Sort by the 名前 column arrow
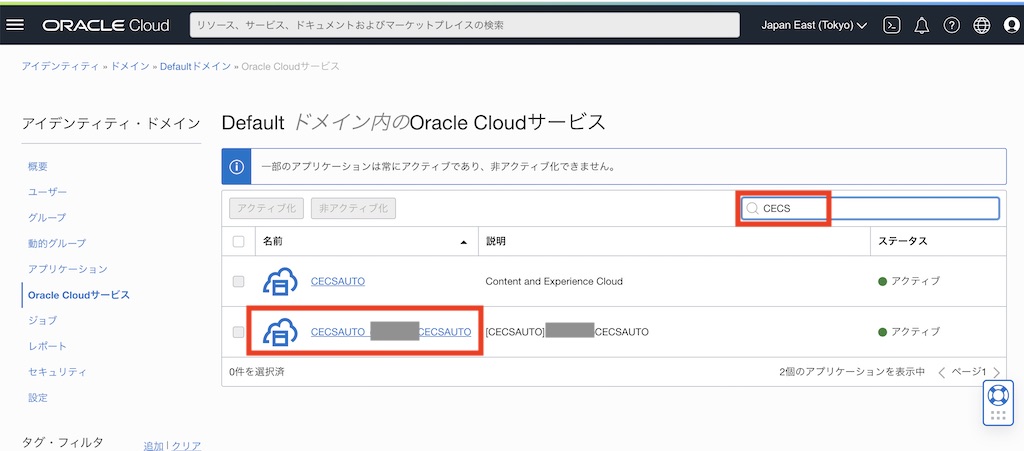The height and width of the screenshot is (451, 1024). coord(462,242)
